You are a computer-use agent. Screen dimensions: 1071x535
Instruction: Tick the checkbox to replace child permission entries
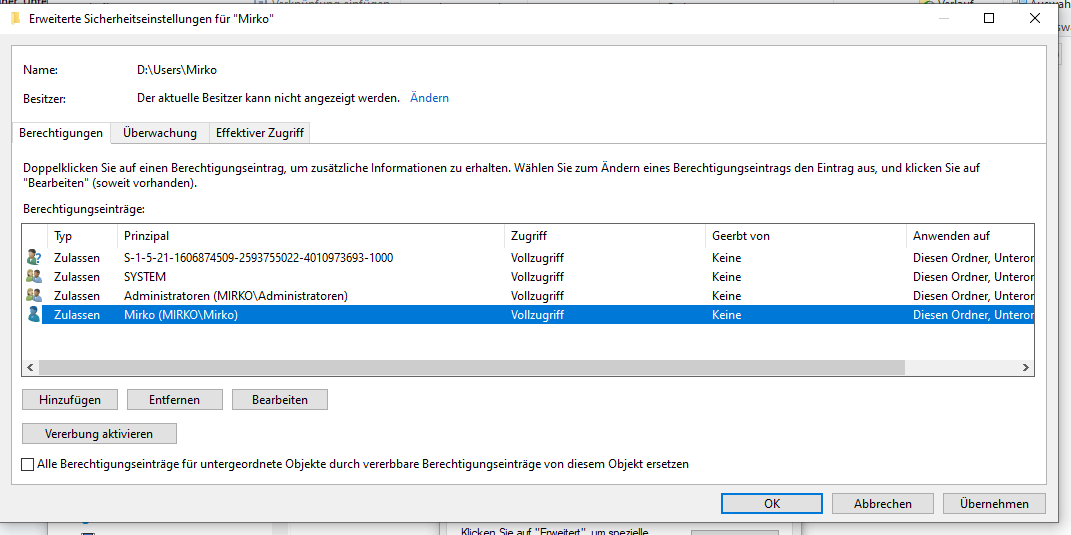(27, 465)
